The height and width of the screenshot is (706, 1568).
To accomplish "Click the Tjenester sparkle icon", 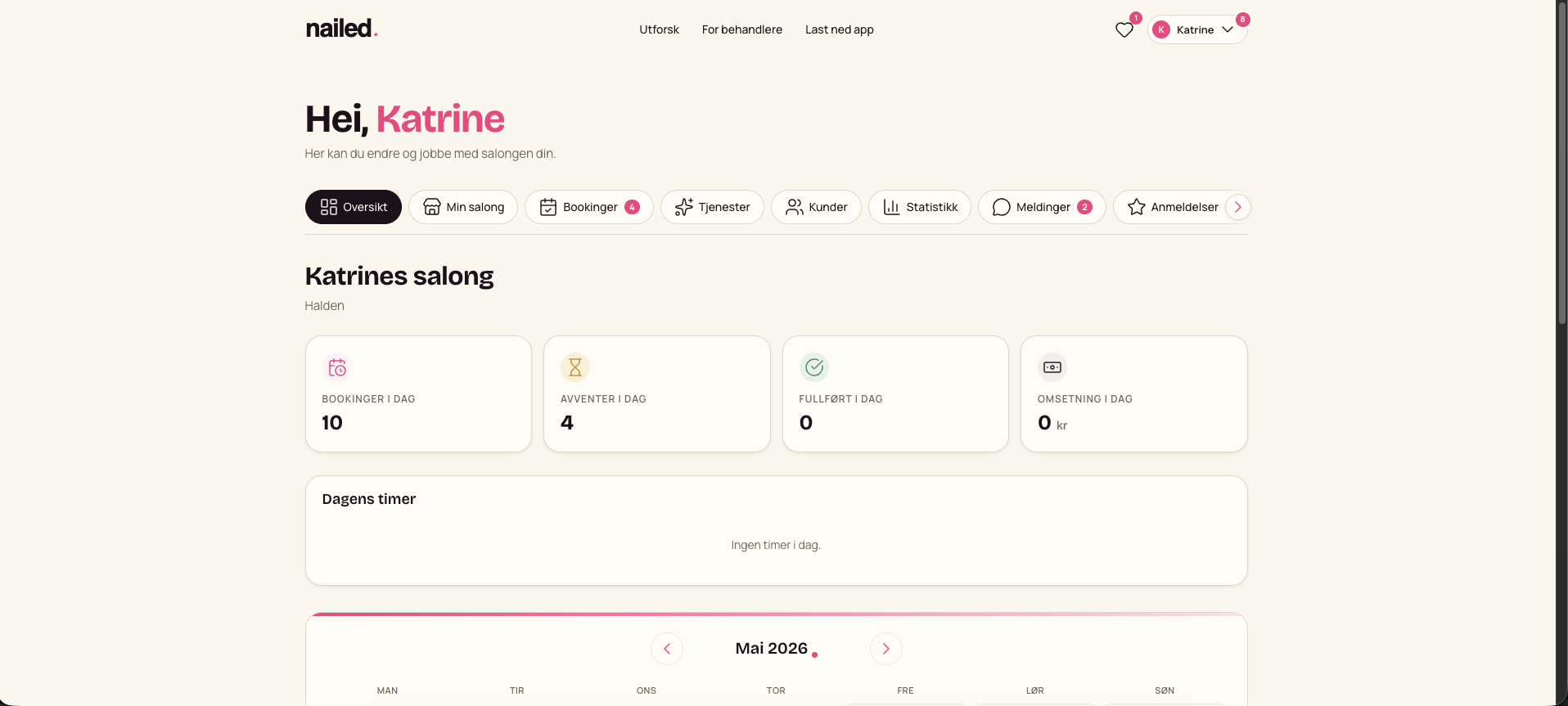I will [684, 207].
